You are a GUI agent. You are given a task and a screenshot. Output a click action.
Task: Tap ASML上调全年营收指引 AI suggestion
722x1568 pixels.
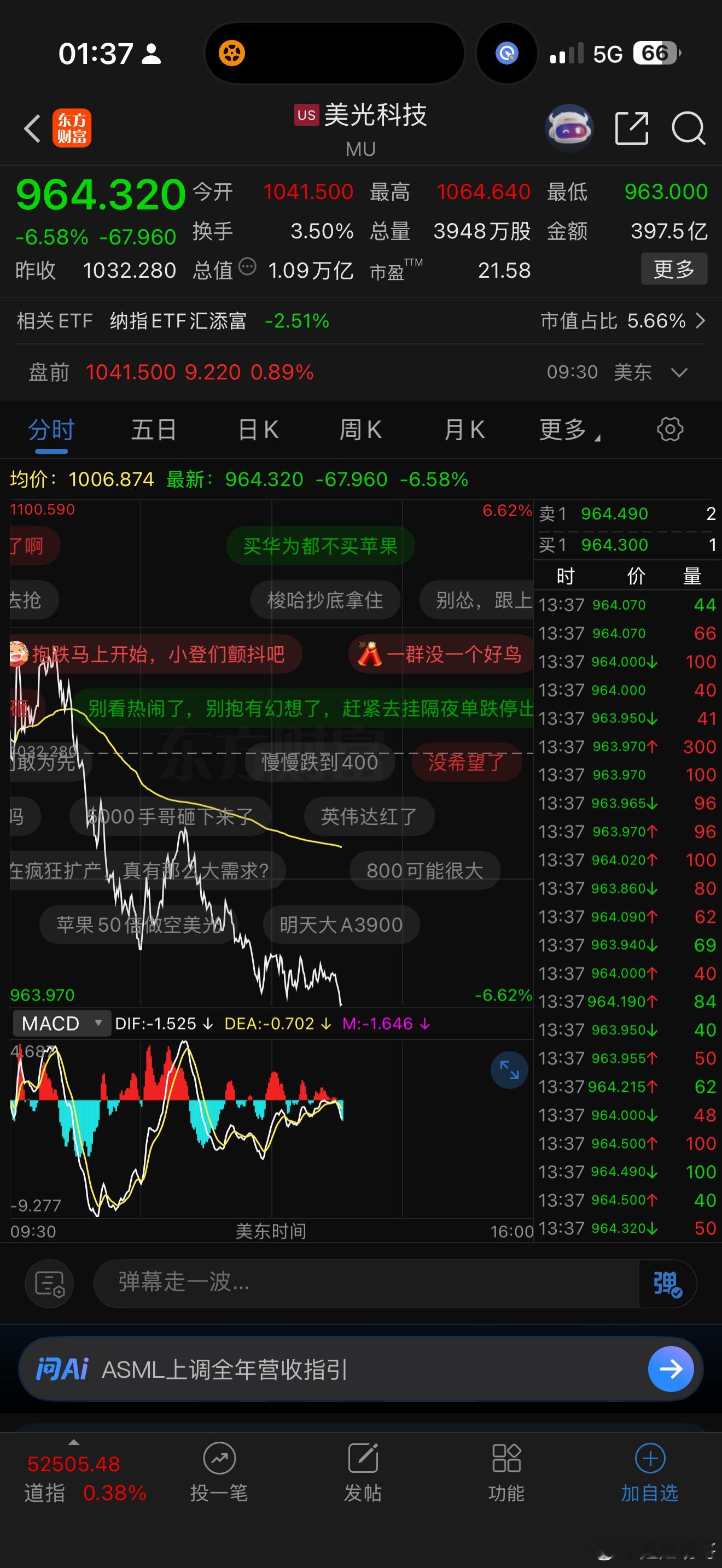tap(224, 1370)
